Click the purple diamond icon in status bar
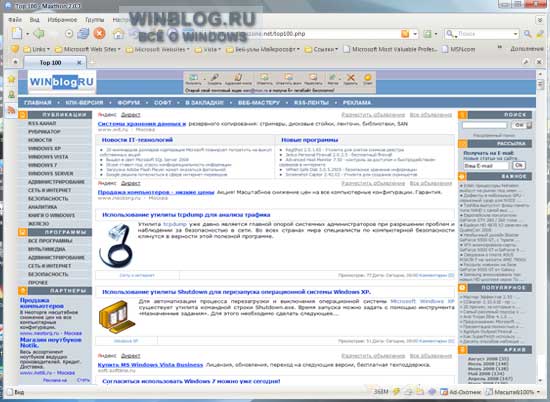 pos(432,392)
